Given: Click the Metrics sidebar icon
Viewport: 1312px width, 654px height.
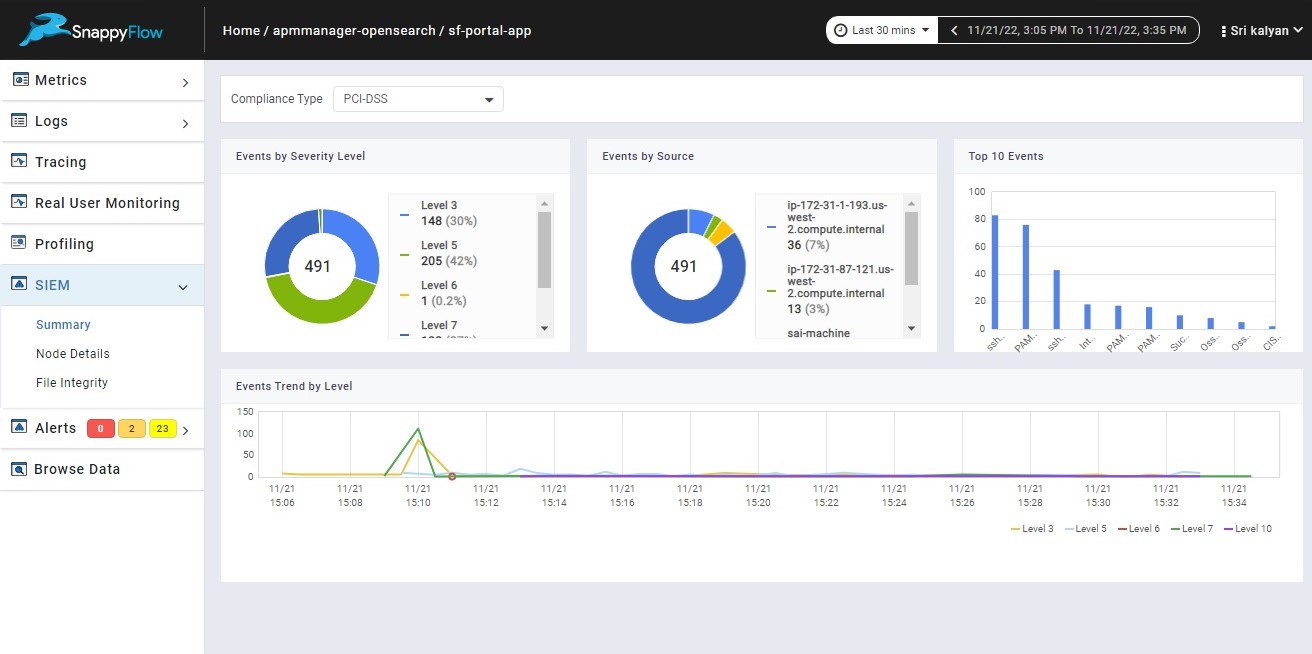Looking at the screenshot, I should point(20,80).
